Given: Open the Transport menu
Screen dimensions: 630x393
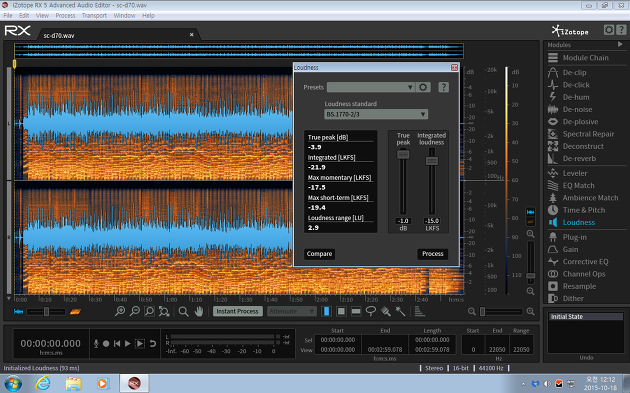Looking at the screenshot, I should click(94, 16).
